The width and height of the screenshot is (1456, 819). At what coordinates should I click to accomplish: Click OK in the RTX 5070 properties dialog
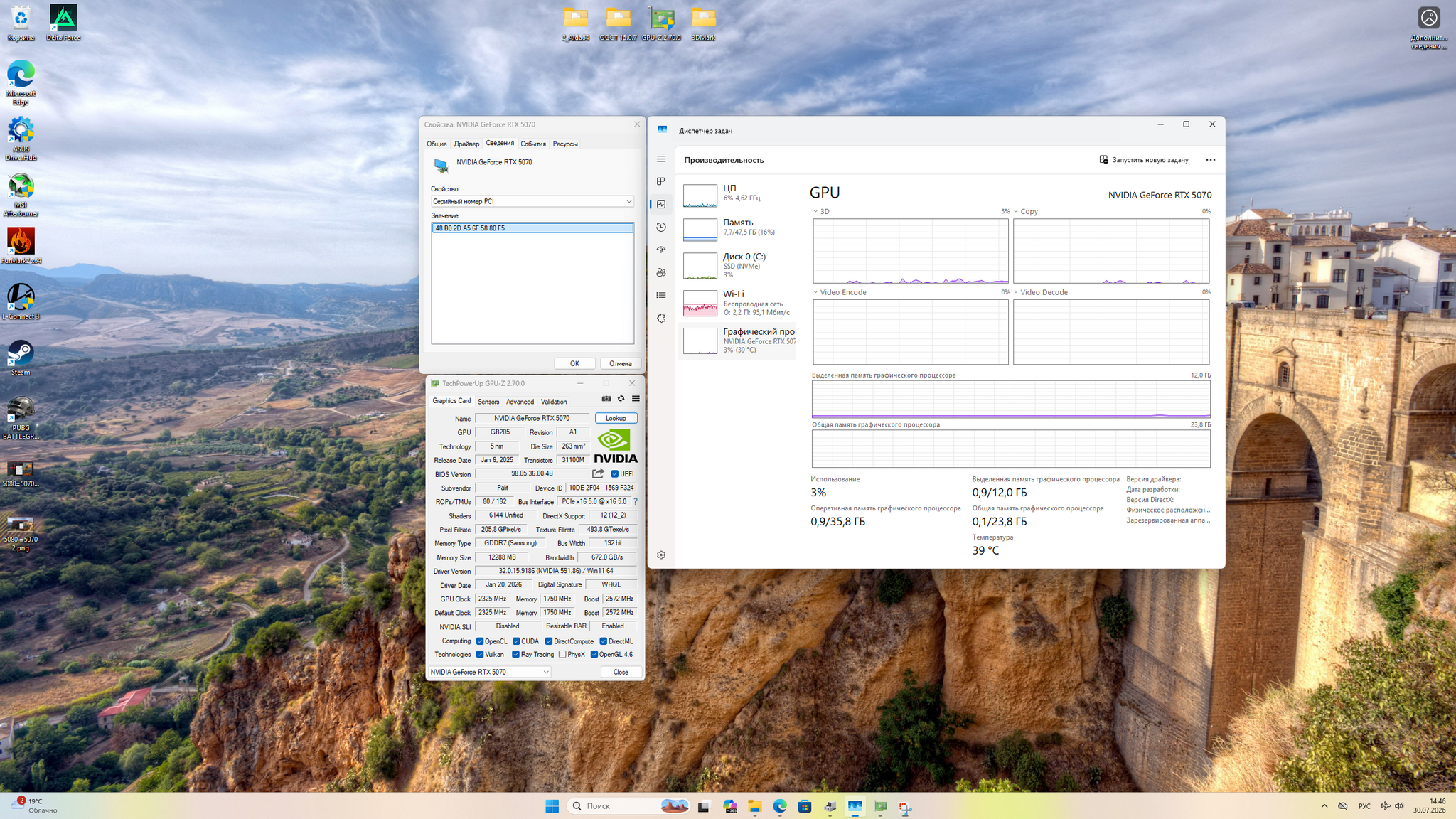(x=574, y=363)
